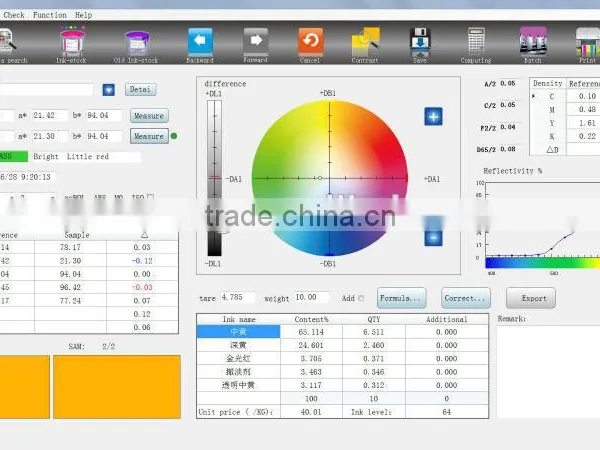This screenshot has height=450, width=600.
Task: Click the first Measure button
Action: tap(149, 116)
